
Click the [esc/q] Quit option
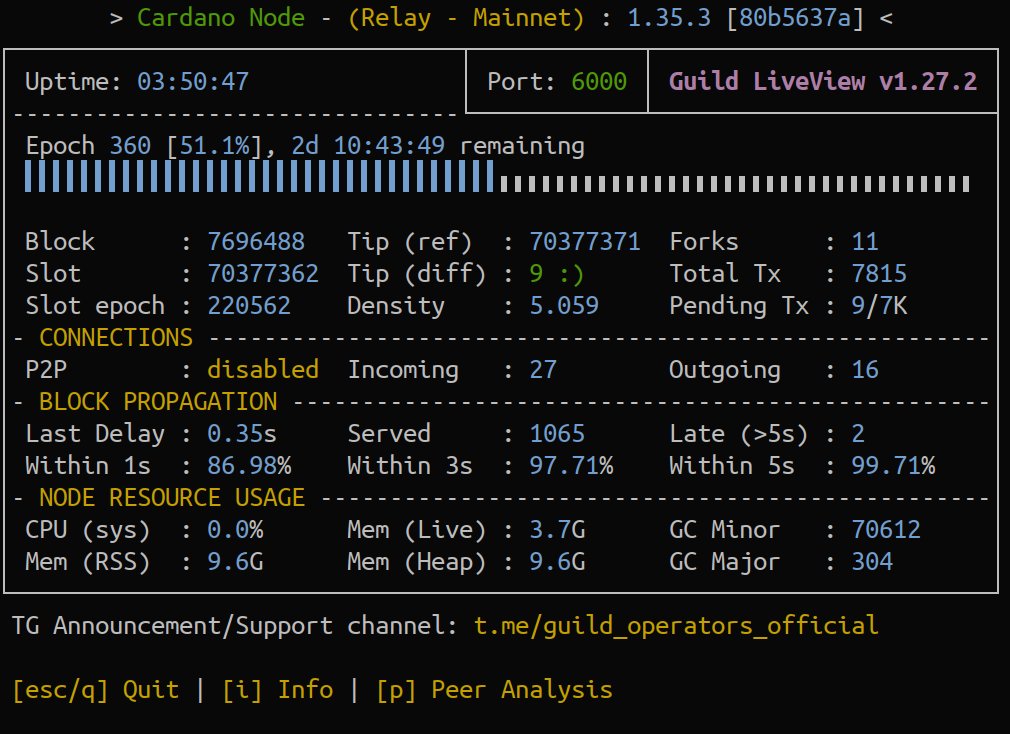pos(95,690)
